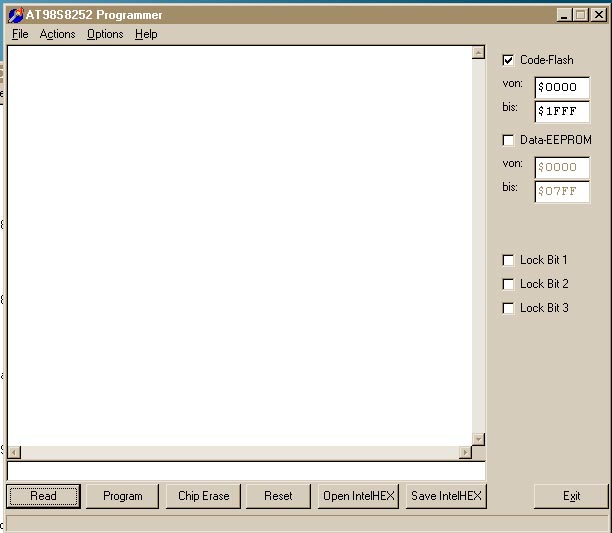Image resolution: width=612 pixels, height=533 pixels.
Task: Tick the Lock Bit 1 checkbox
Action: pyautogui.click(x=508, y=260)
